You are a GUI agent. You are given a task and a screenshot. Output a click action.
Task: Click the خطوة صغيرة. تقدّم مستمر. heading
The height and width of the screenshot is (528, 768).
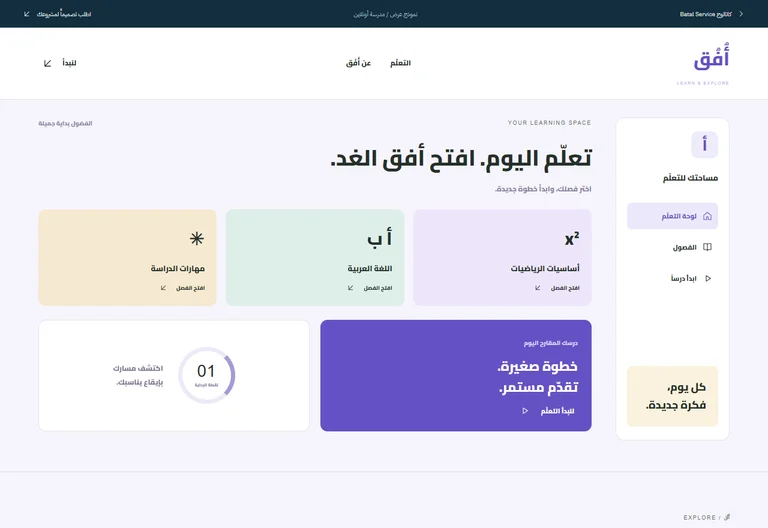pyautogui.click(x=537, y=377)
